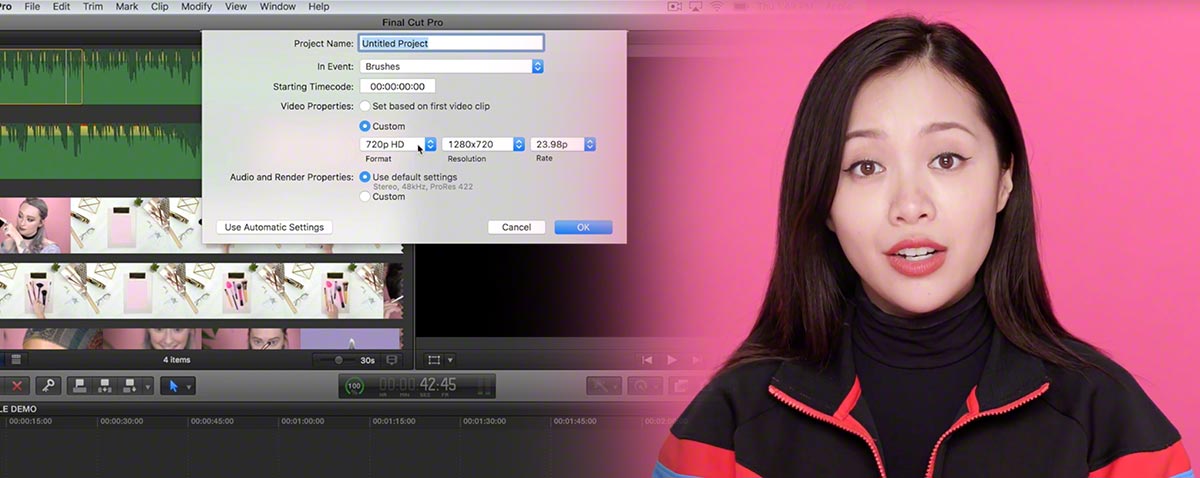This screenshot has height=478, width=1200.
Task: Choose the blue Select arrow tool
Action: click(172, 385)
